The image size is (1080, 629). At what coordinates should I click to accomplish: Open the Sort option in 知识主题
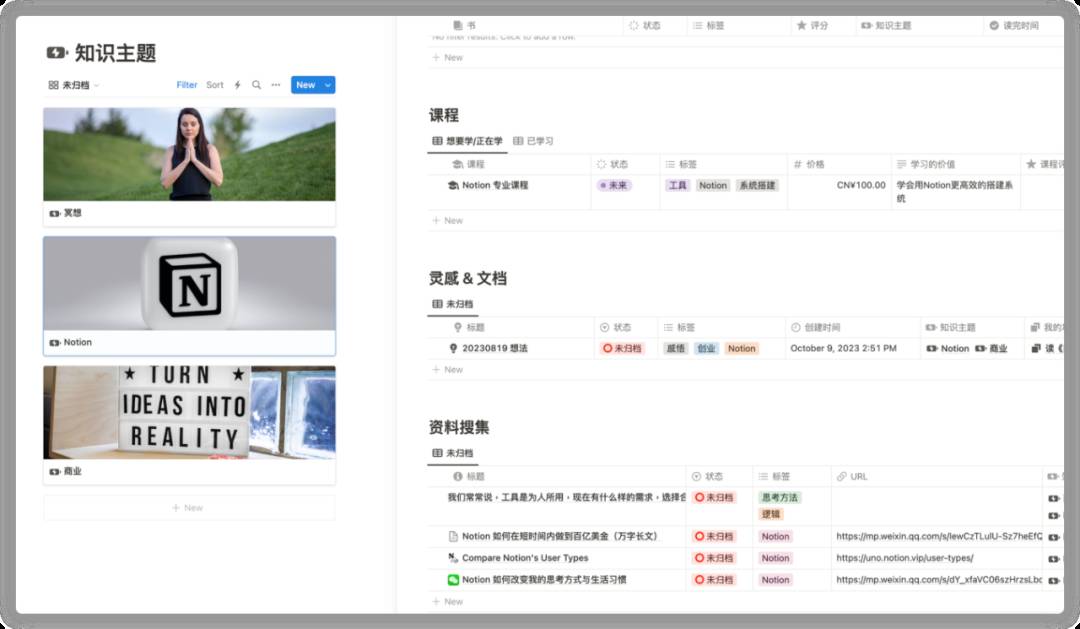click(215, 85)
